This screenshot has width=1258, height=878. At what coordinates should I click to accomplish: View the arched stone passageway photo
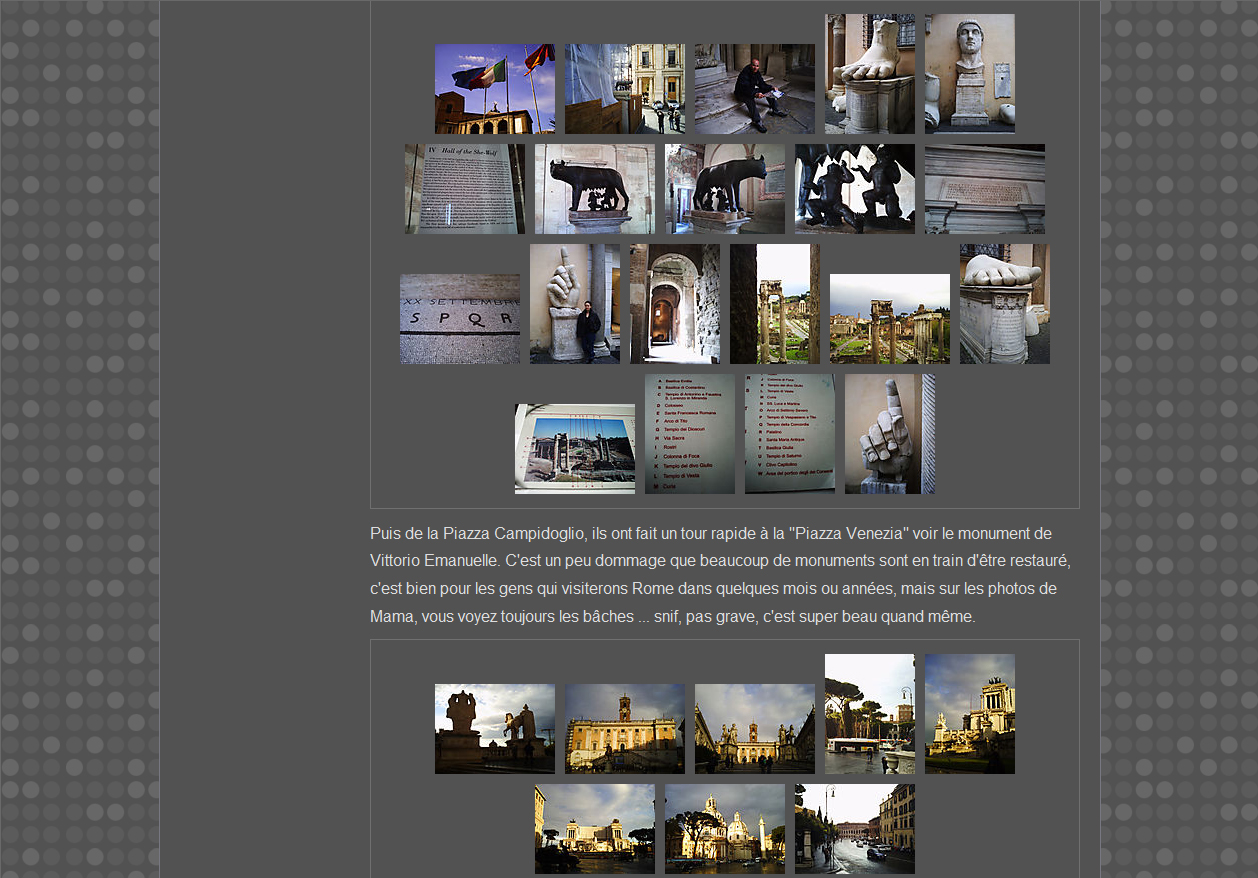[x=674, y=304]
